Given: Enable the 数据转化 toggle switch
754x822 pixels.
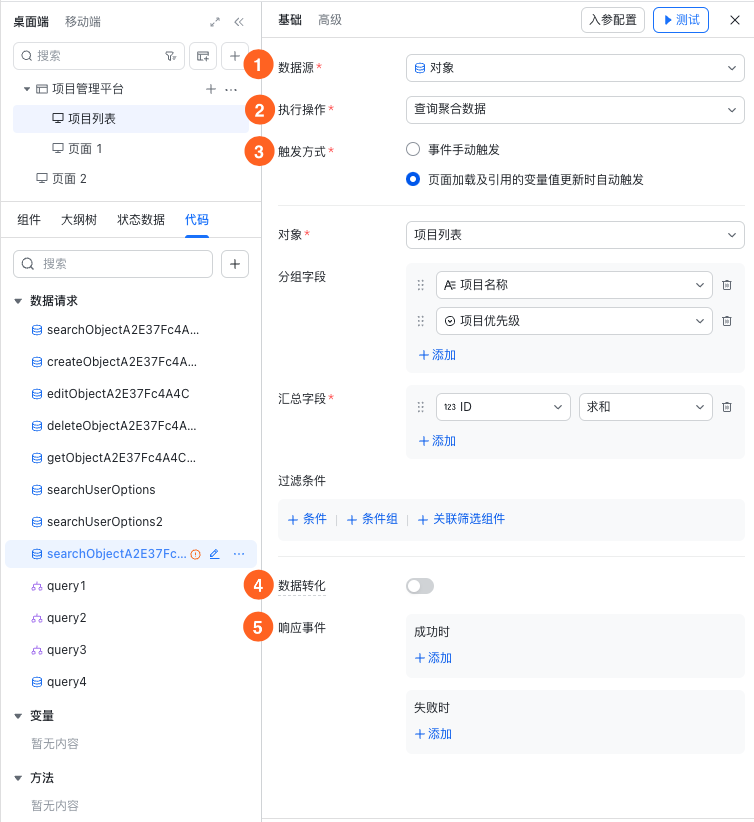Looking at the screenshot, I should pyautogui.click(x=420, y=586).
